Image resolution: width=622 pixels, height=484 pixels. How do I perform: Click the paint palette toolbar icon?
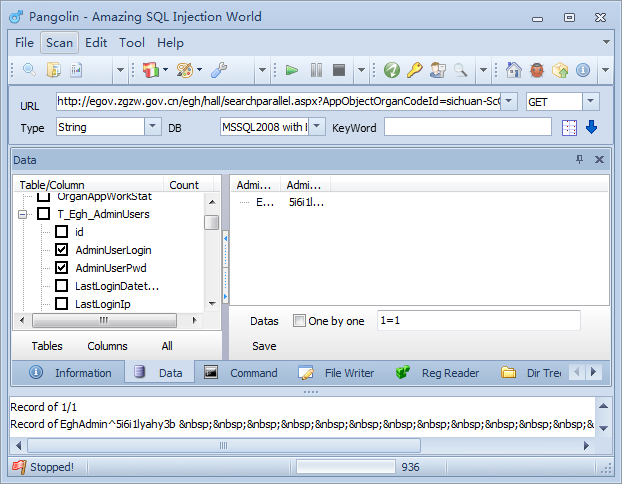point(185,70)
